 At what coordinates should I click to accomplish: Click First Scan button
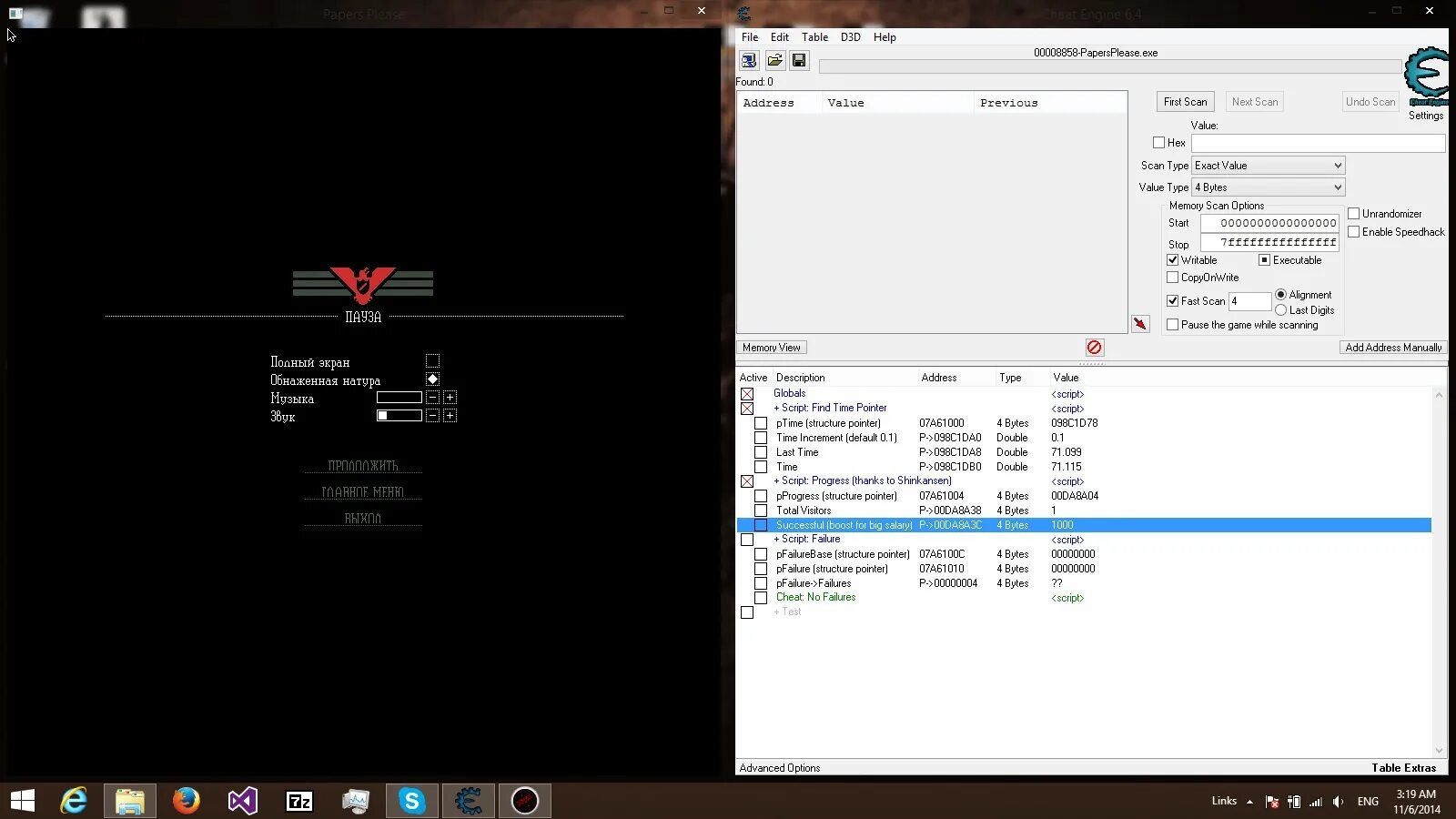[x=1186, y=102]
